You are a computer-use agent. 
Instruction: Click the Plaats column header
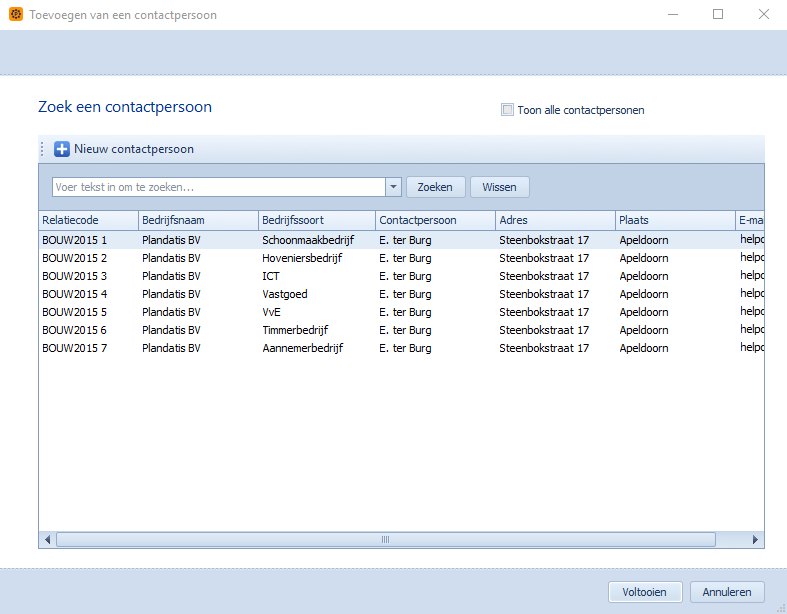674,220
